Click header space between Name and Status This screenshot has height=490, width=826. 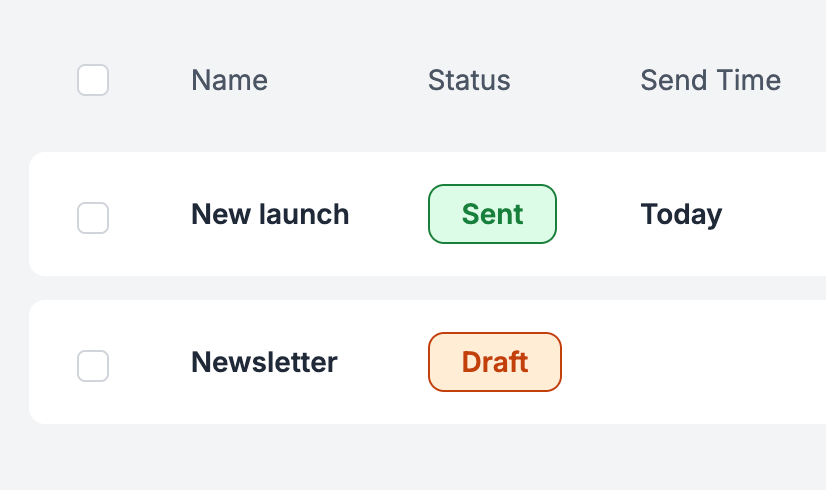point(348,80)
